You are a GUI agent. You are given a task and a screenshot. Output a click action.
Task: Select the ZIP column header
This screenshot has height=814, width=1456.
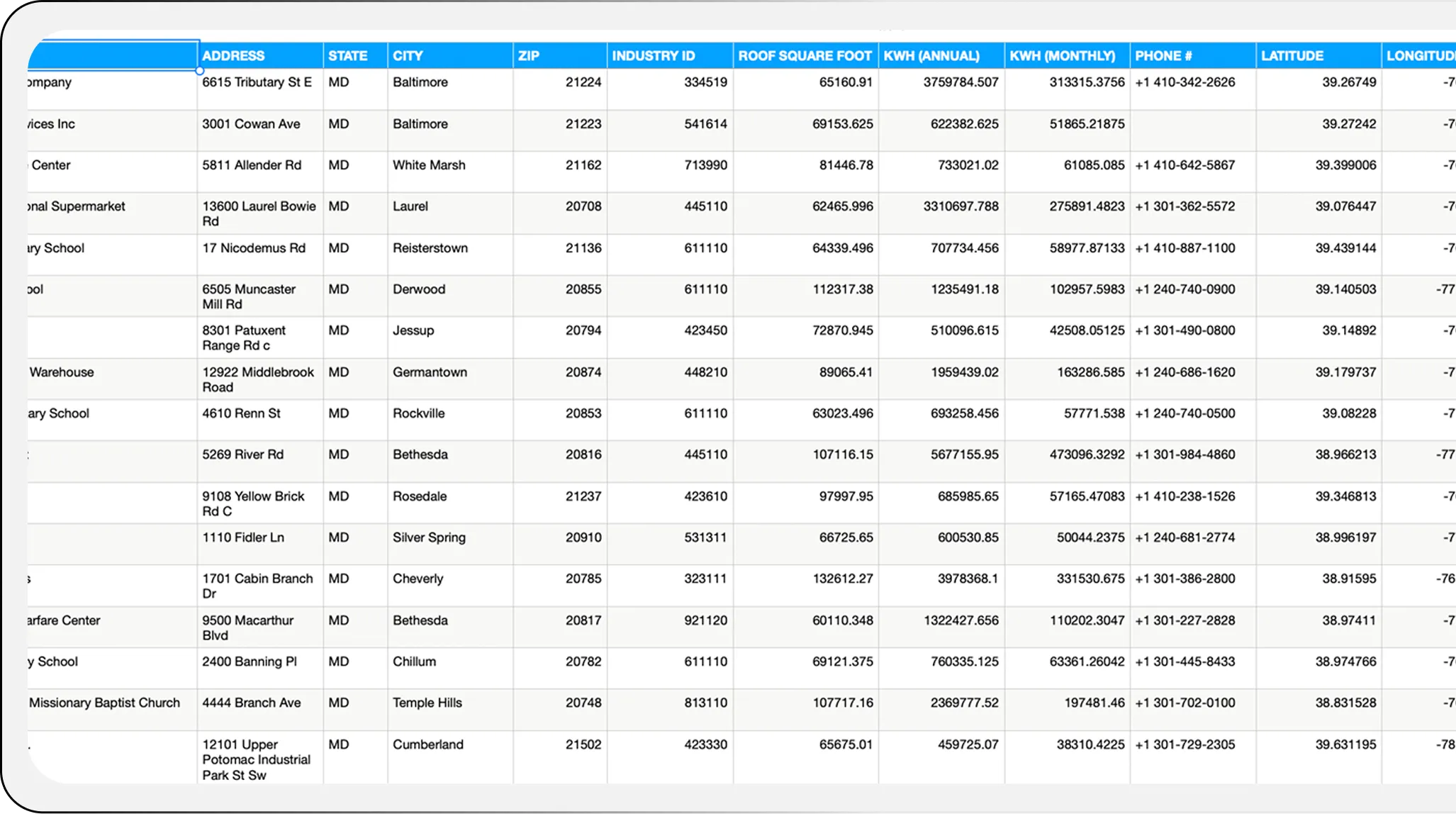click(x=529, y=56)
